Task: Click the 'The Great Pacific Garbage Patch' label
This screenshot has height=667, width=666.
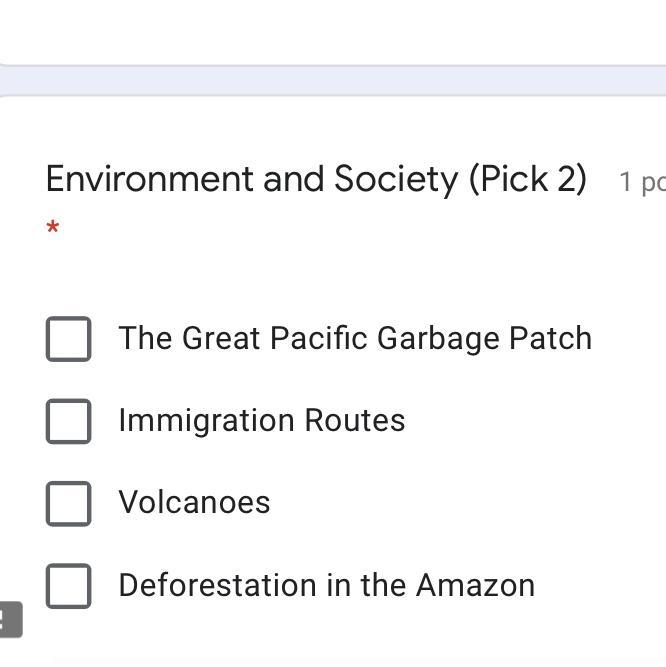Action: pos(355,339)
